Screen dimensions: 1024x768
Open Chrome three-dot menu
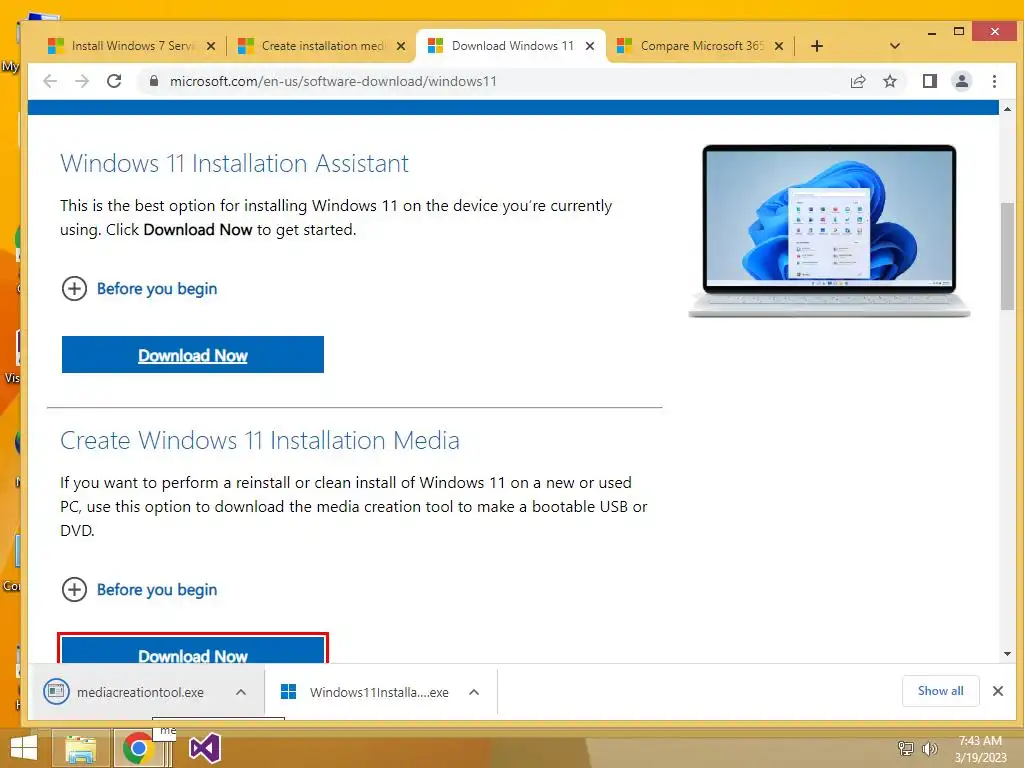[x=994, y=81]
